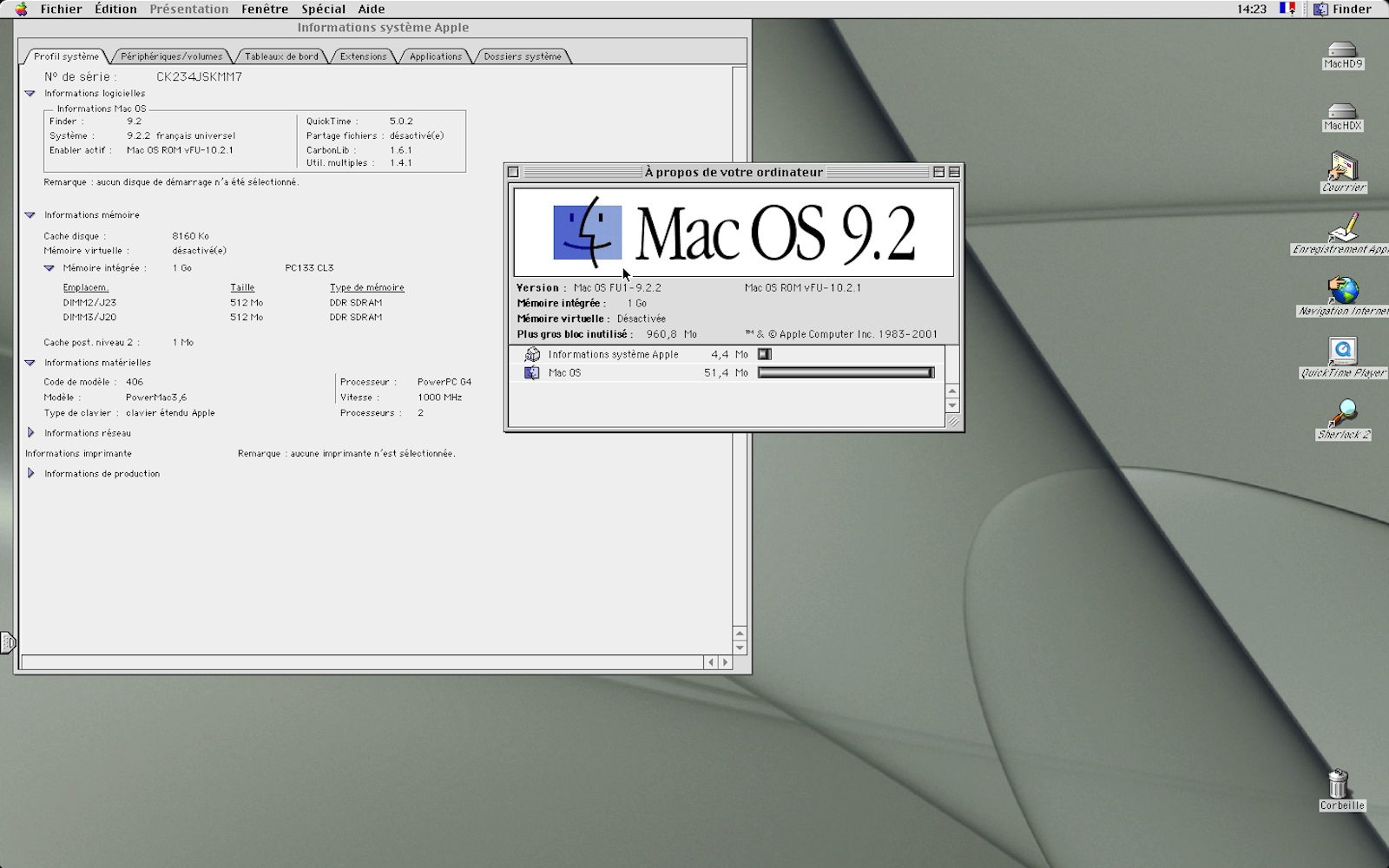Select the Navigation Internet globe icon

(x=1343, y=289)
